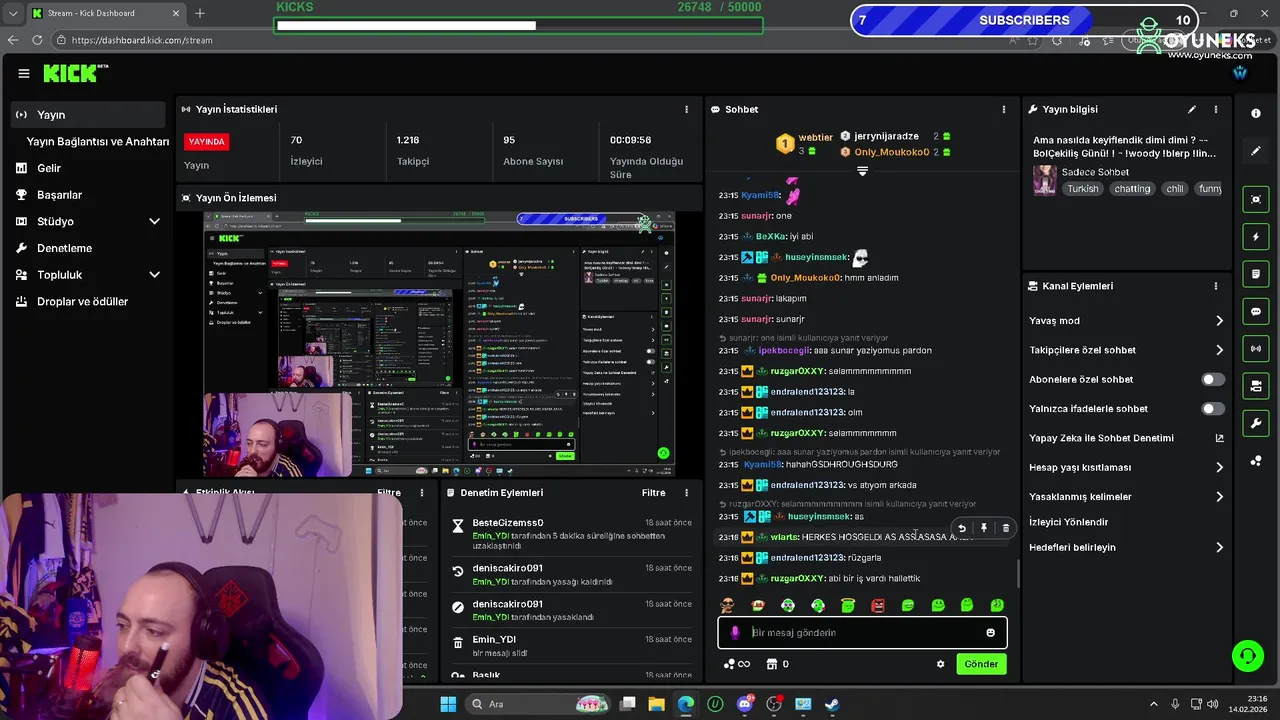Send the message with the Gönder button

click(x=981, y=664)
